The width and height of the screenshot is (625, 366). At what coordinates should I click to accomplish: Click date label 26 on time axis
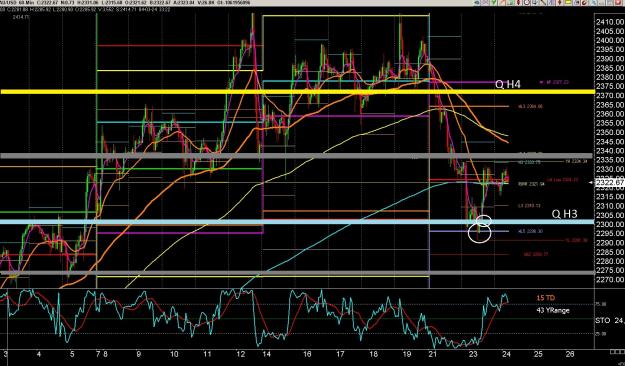[x=570, y=354]
